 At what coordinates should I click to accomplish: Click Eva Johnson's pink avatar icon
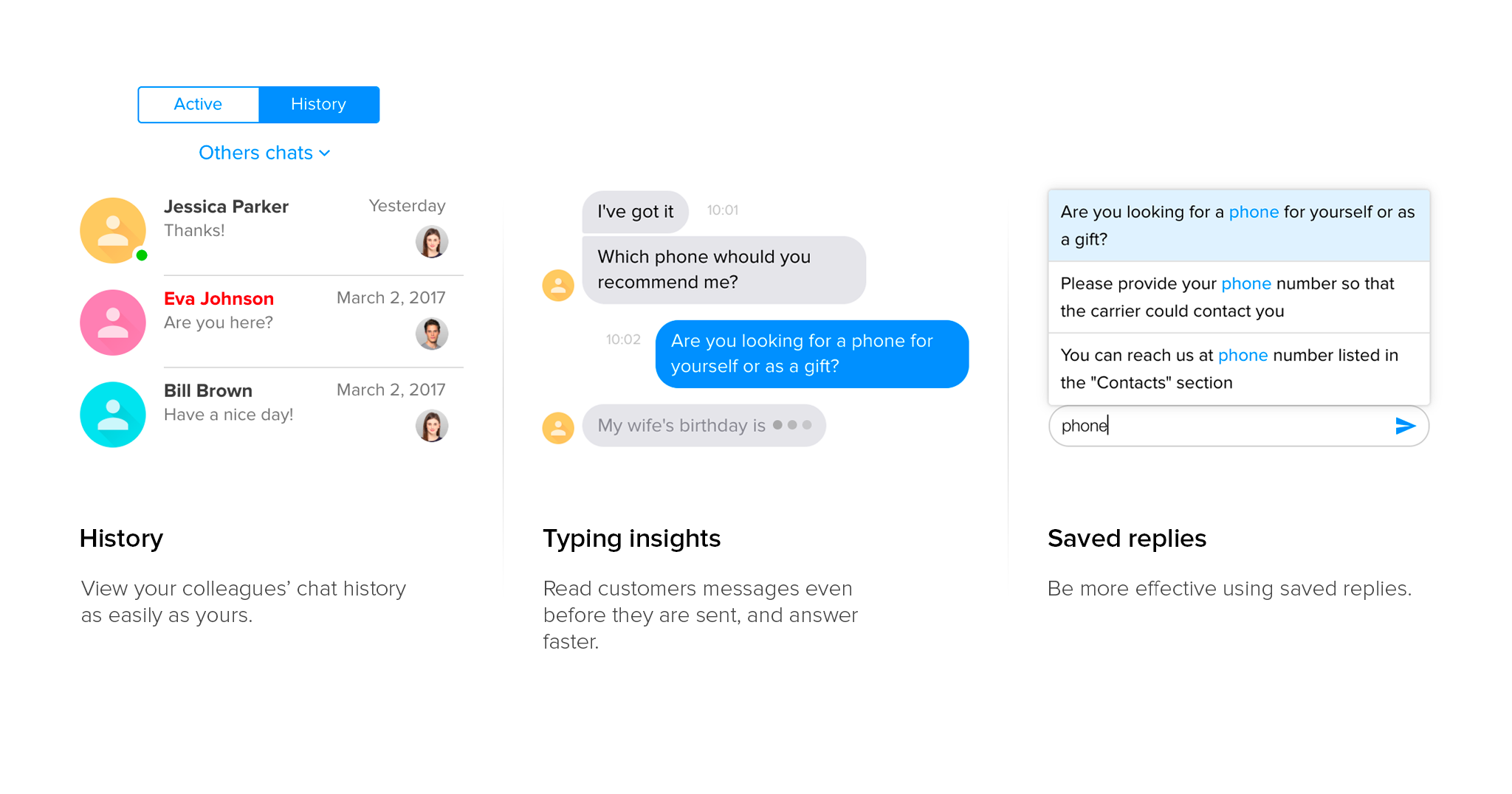pyautogui.click(x=113, y=322)
